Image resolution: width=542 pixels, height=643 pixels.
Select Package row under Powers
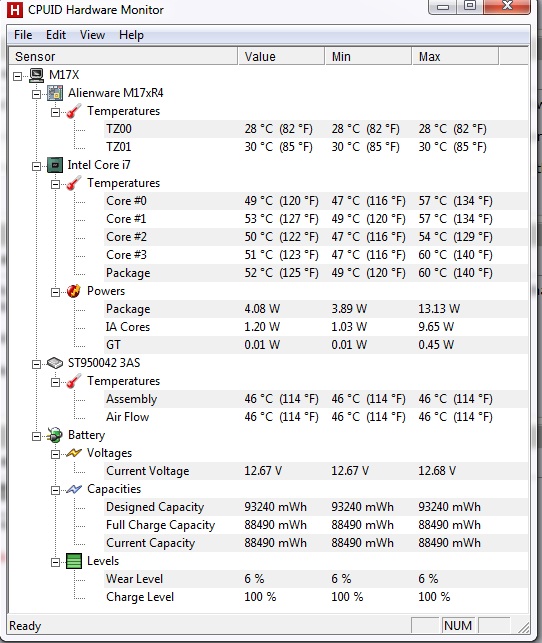tap(316, 309)
